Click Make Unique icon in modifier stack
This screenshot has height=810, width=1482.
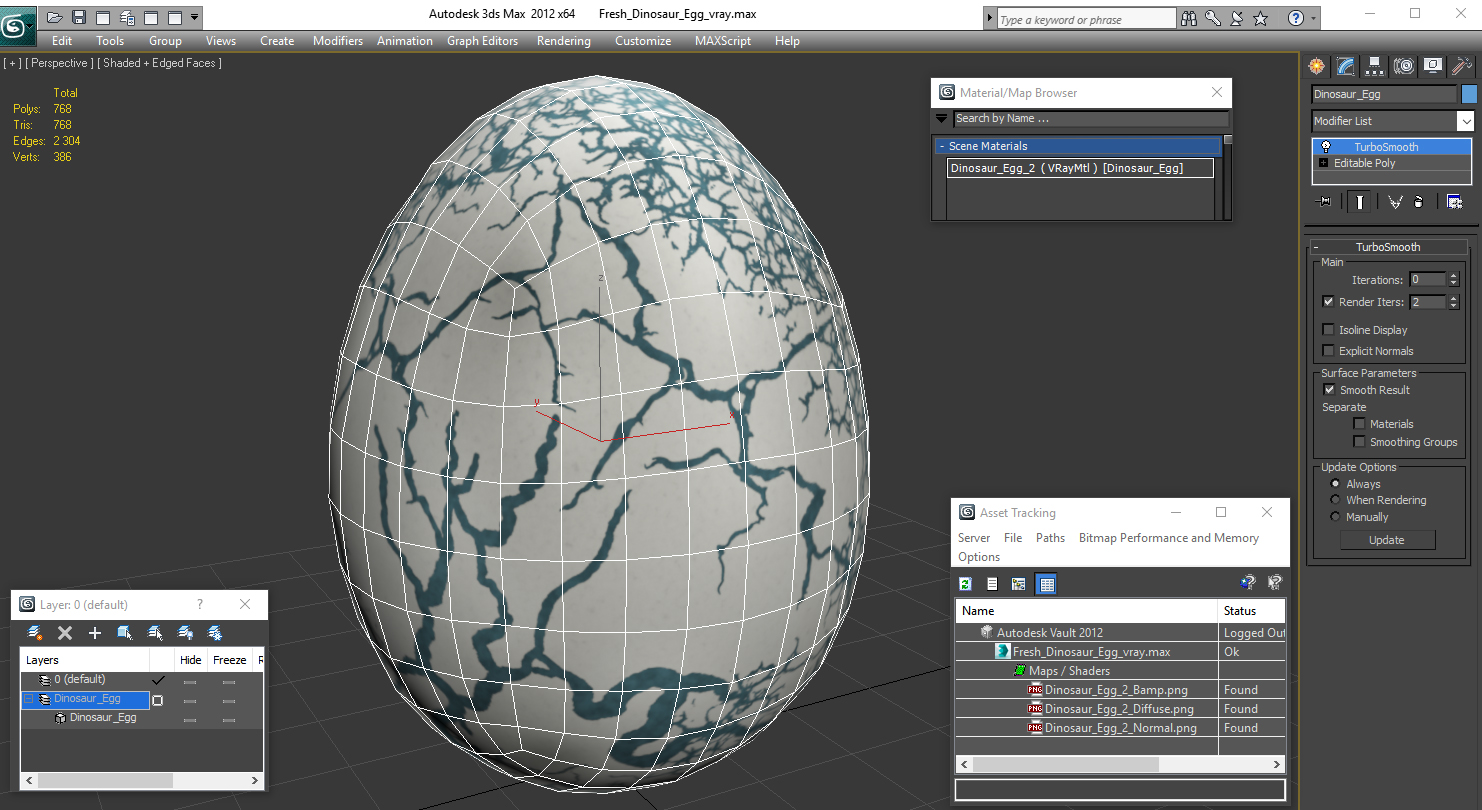coord(1395,201)
